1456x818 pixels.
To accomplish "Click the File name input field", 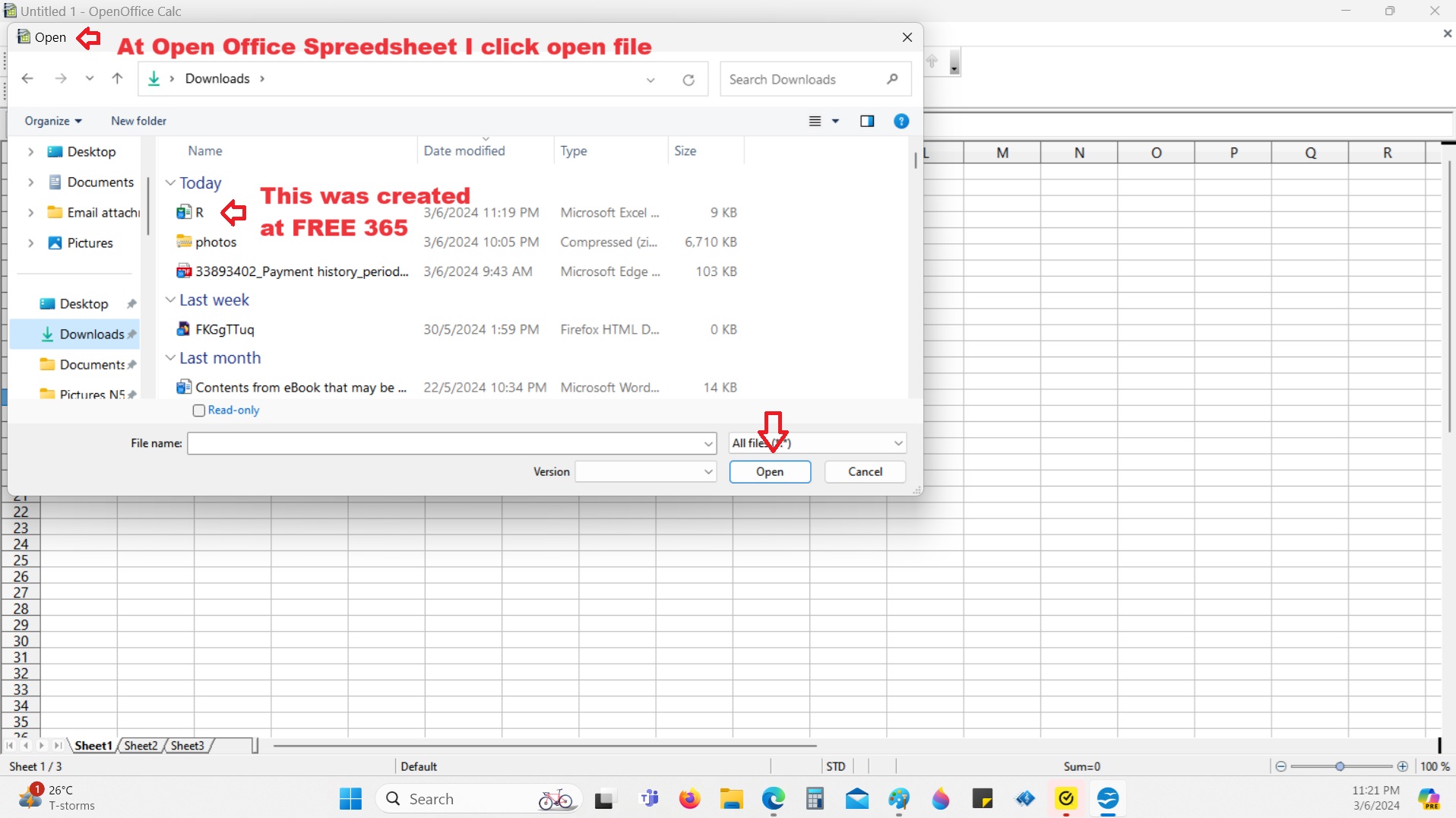I will click(x=445, y=443).
